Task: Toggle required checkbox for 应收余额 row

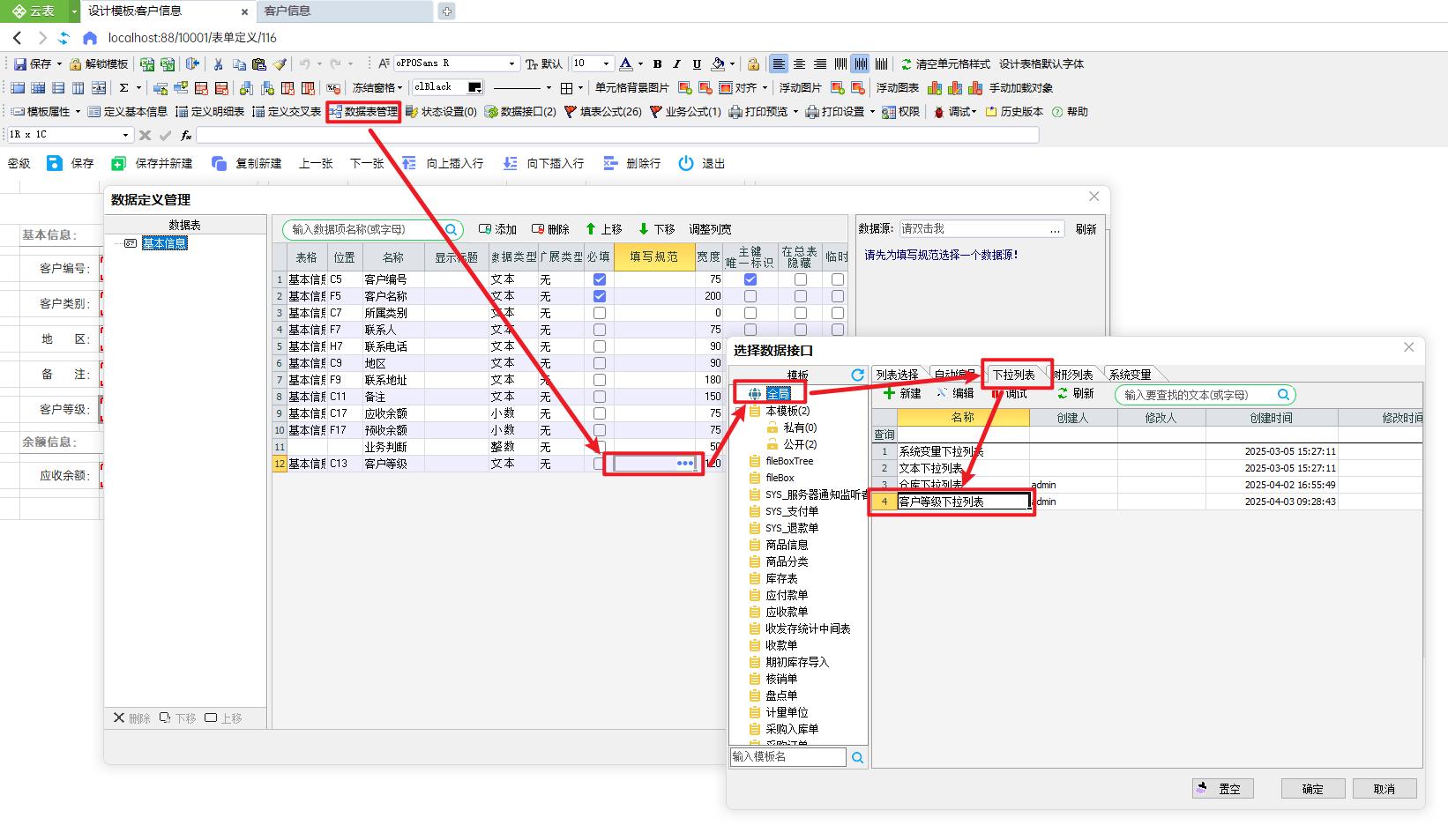Action: (600, 413)
